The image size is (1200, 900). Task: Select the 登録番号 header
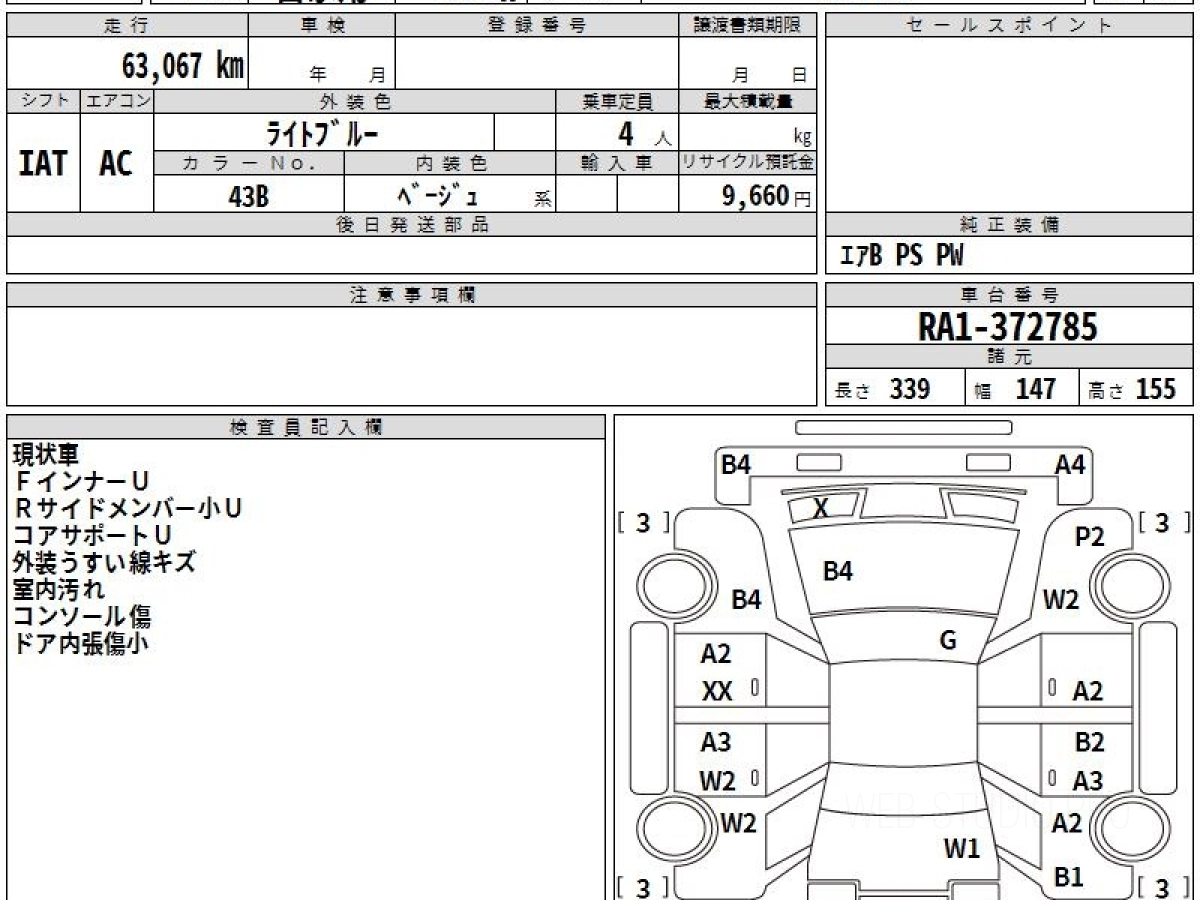click(537, 26)
